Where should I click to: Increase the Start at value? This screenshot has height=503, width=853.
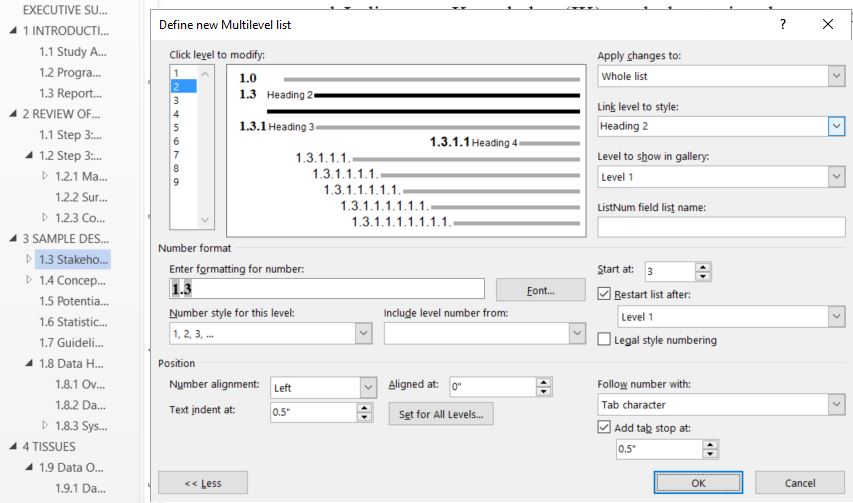703,267
